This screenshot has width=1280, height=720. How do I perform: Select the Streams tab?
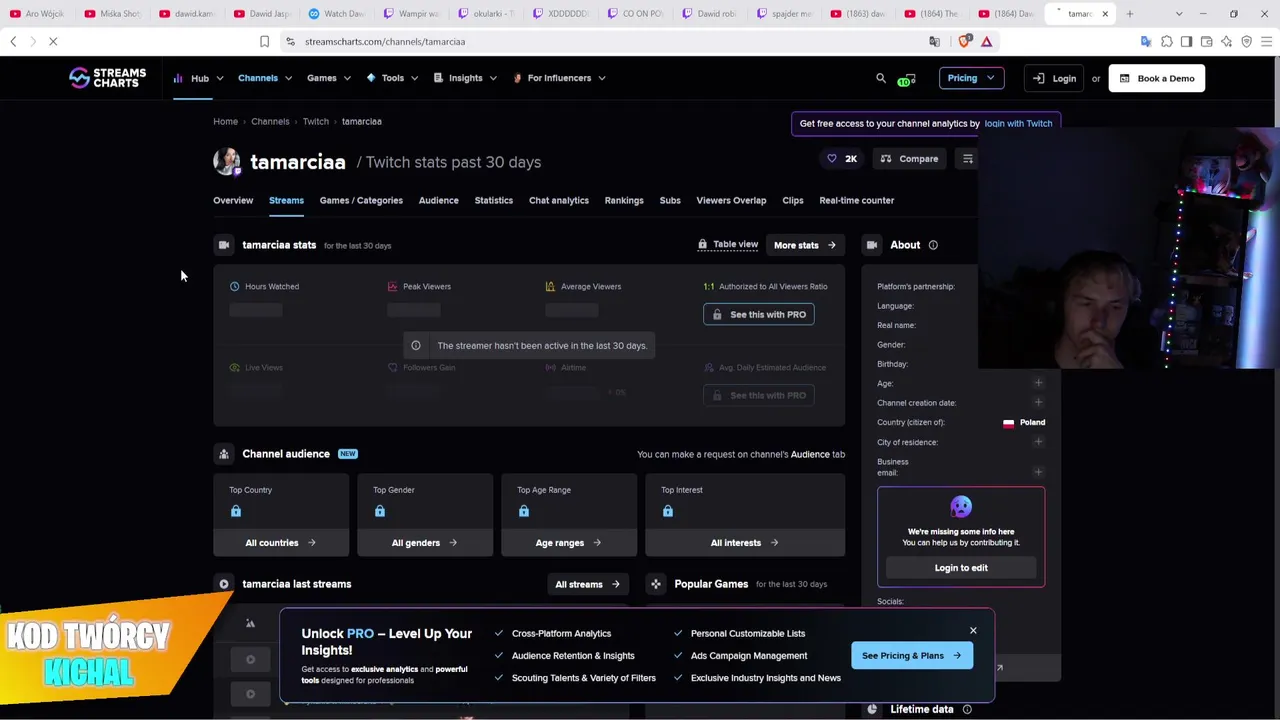pyautogui.click(x=286, y=200)
